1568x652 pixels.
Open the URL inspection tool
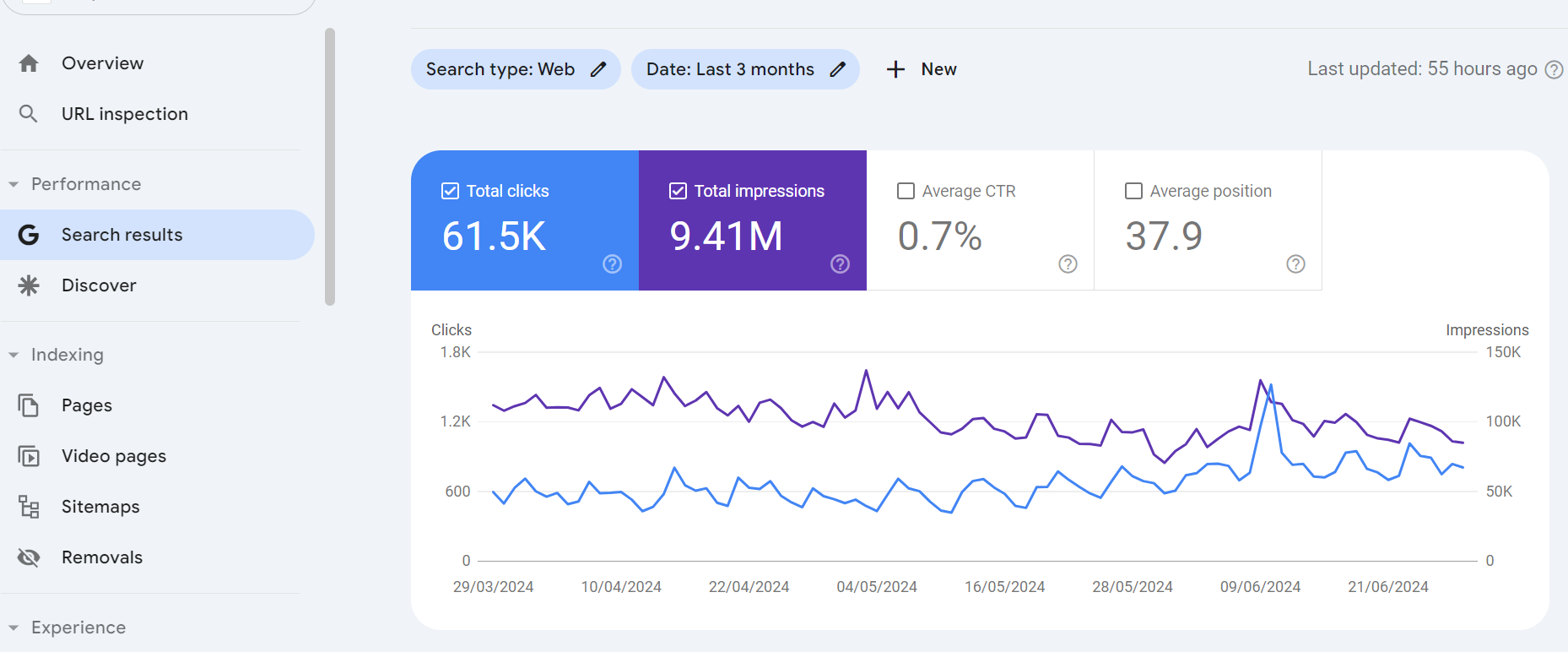(124, 114)
